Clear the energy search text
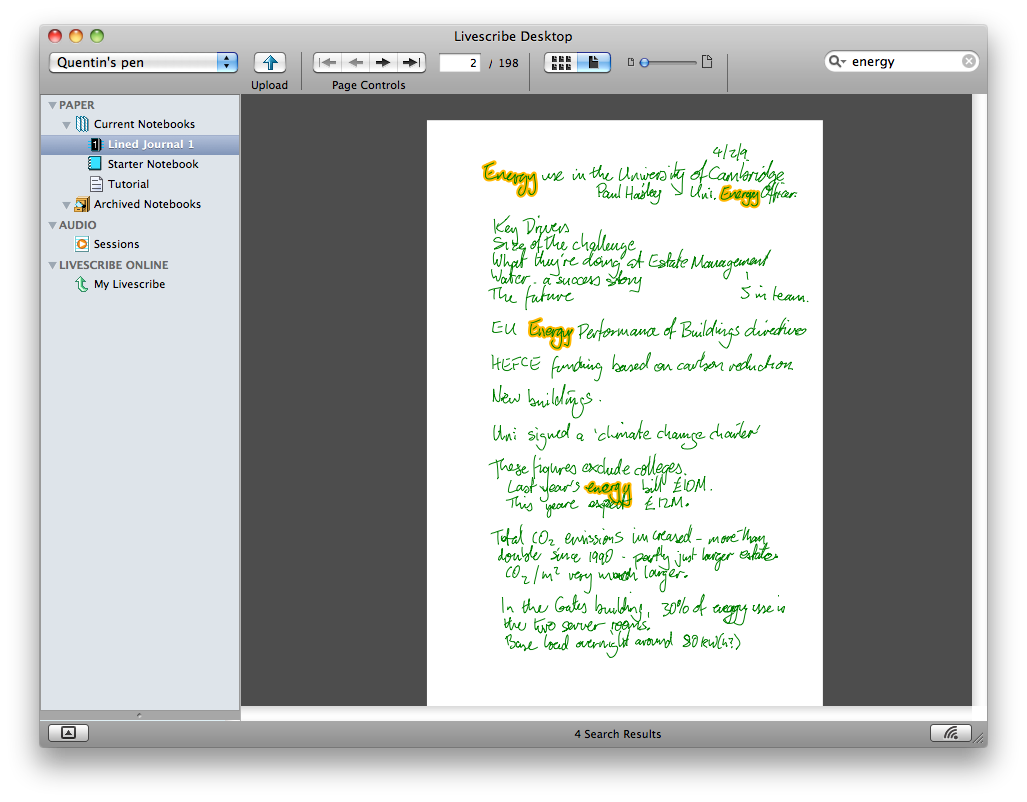The width and height of the screenshot is (1027, 802). point(968,62)
